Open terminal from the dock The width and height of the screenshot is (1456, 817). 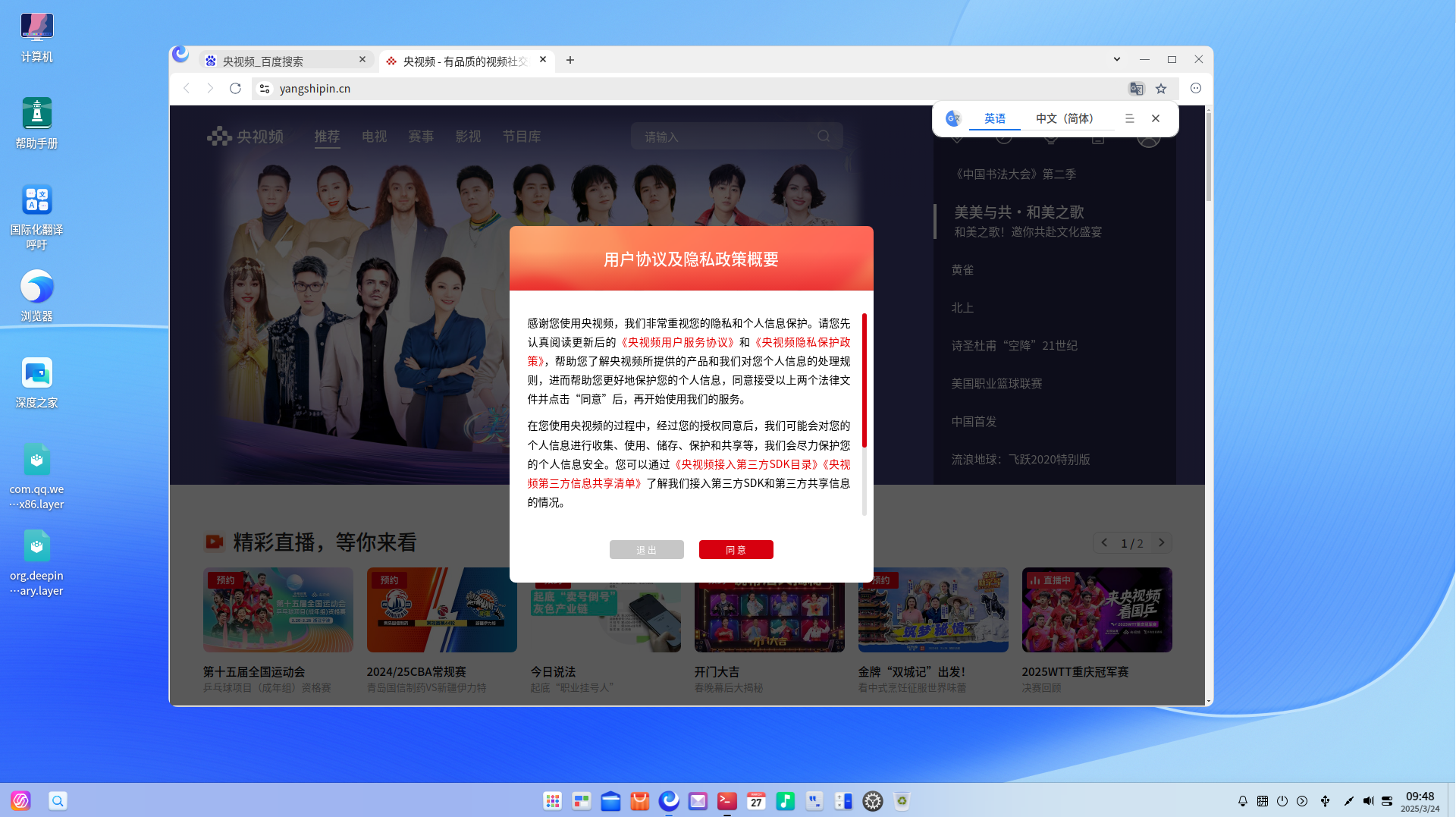(x=726, y=801)
